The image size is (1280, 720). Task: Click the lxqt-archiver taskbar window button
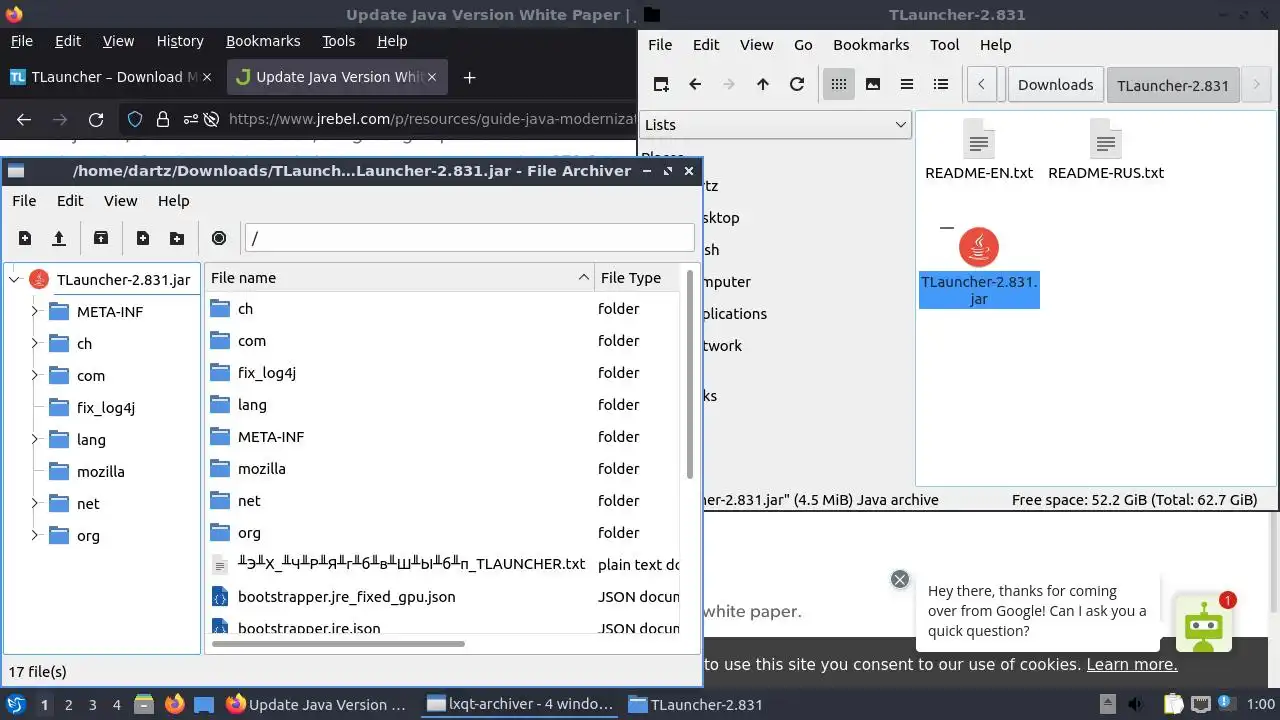point(520,705)
